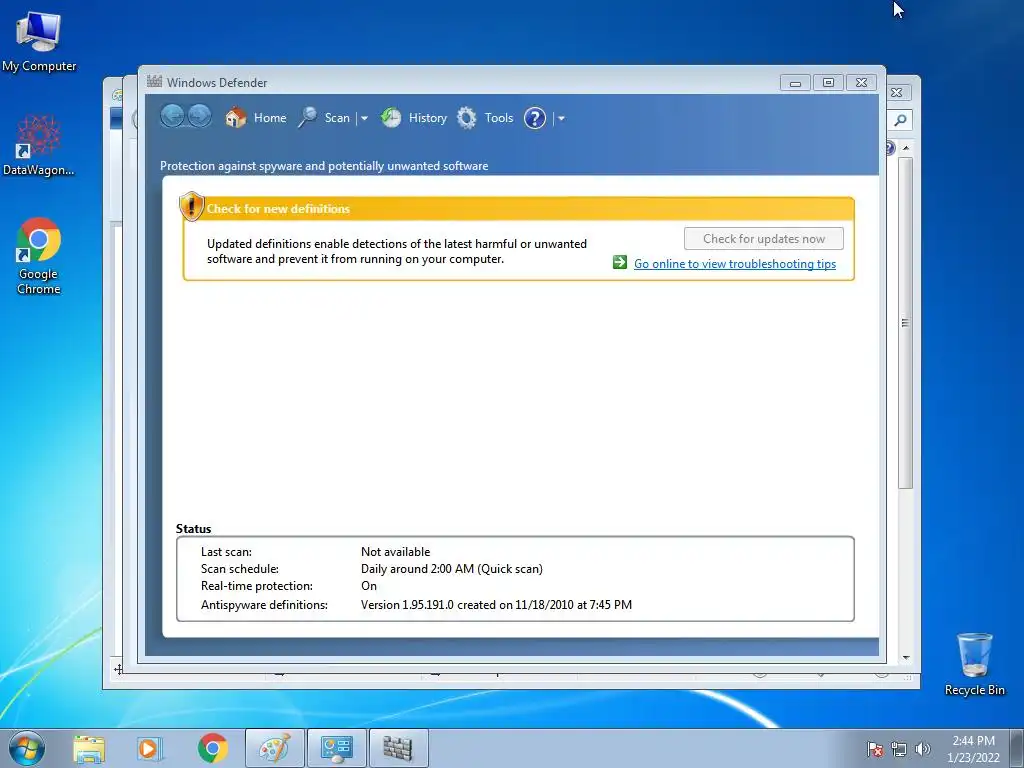Open the DataWagon desktop shortcut
The image size is (1024, 768).
[x=39, y=145]
